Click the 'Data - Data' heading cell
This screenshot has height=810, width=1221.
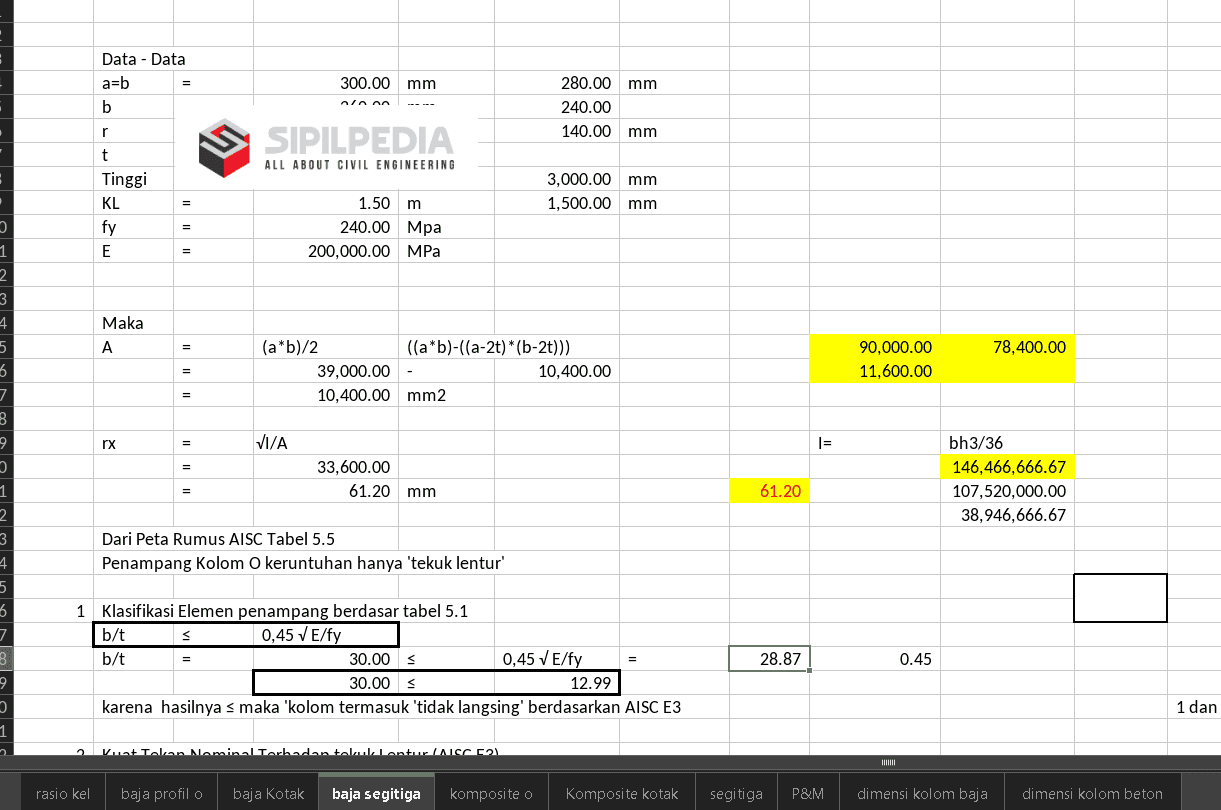pyautogui.click(x=144, y=59)
